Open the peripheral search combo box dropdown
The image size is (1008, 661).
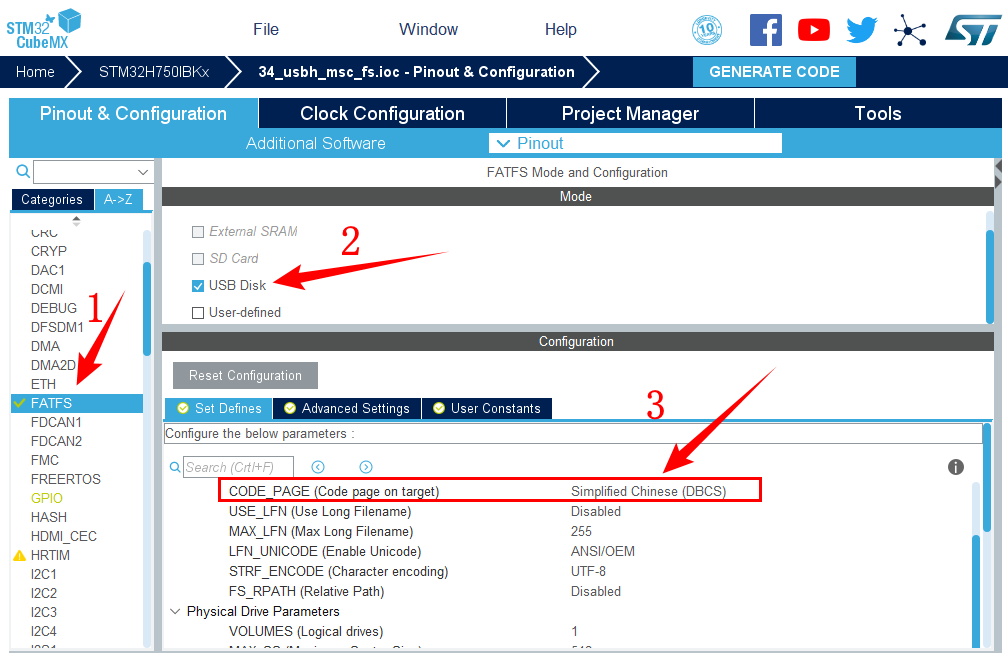click(144, 172)
